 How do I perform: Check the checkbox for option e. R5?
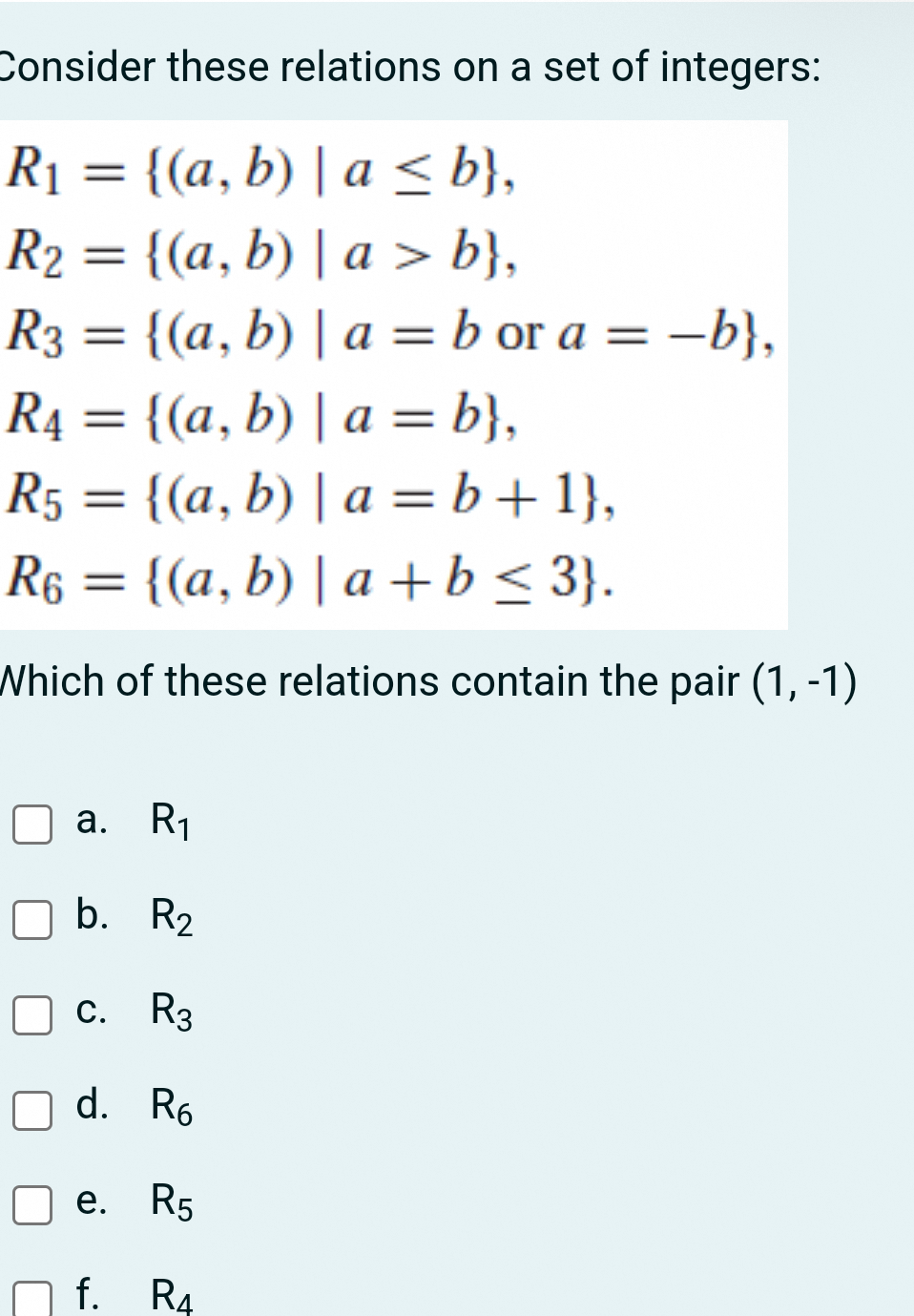31,1206
